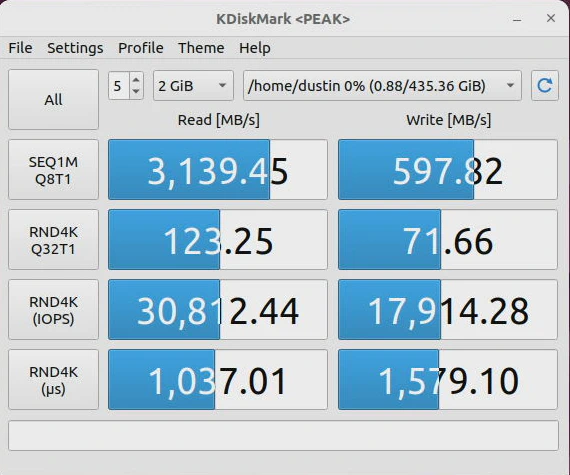Open the /home/dustin storage dropdown
Image resolution: width=570 pixels, height=475 pixels.
click(382, 86)
